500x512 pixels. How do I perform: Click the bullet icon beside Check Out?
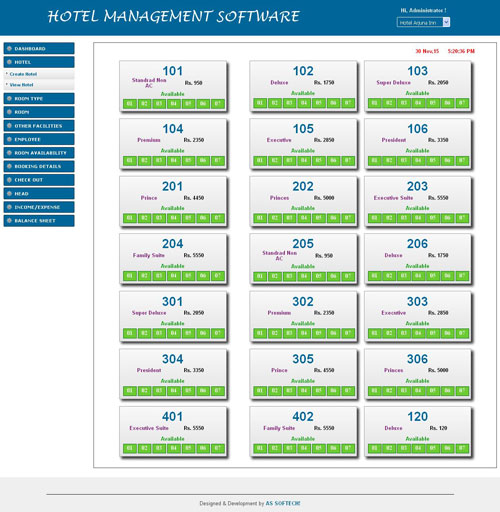(x=9, y=180)
